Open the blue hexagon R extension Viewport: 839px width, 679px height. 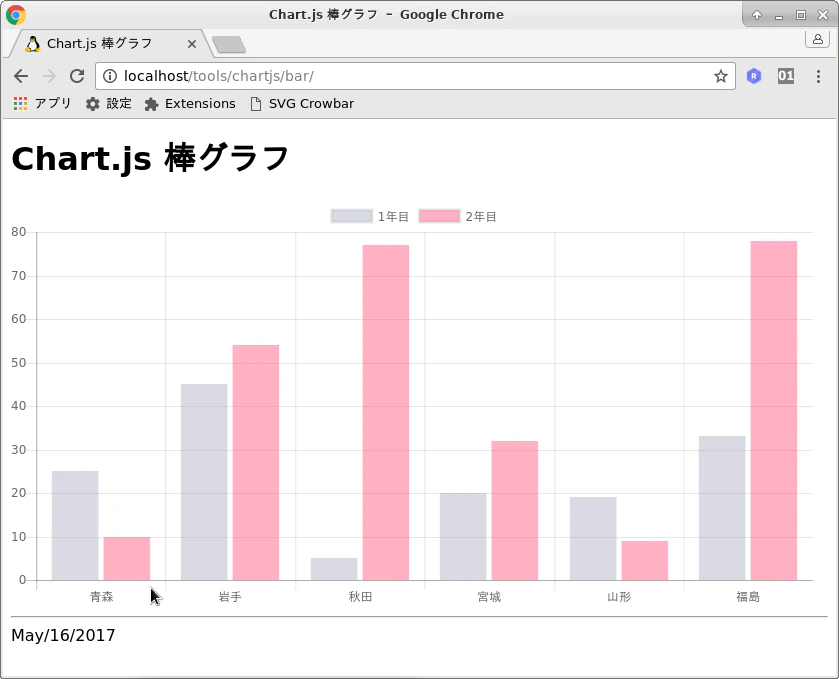click(x=754, y=76)
